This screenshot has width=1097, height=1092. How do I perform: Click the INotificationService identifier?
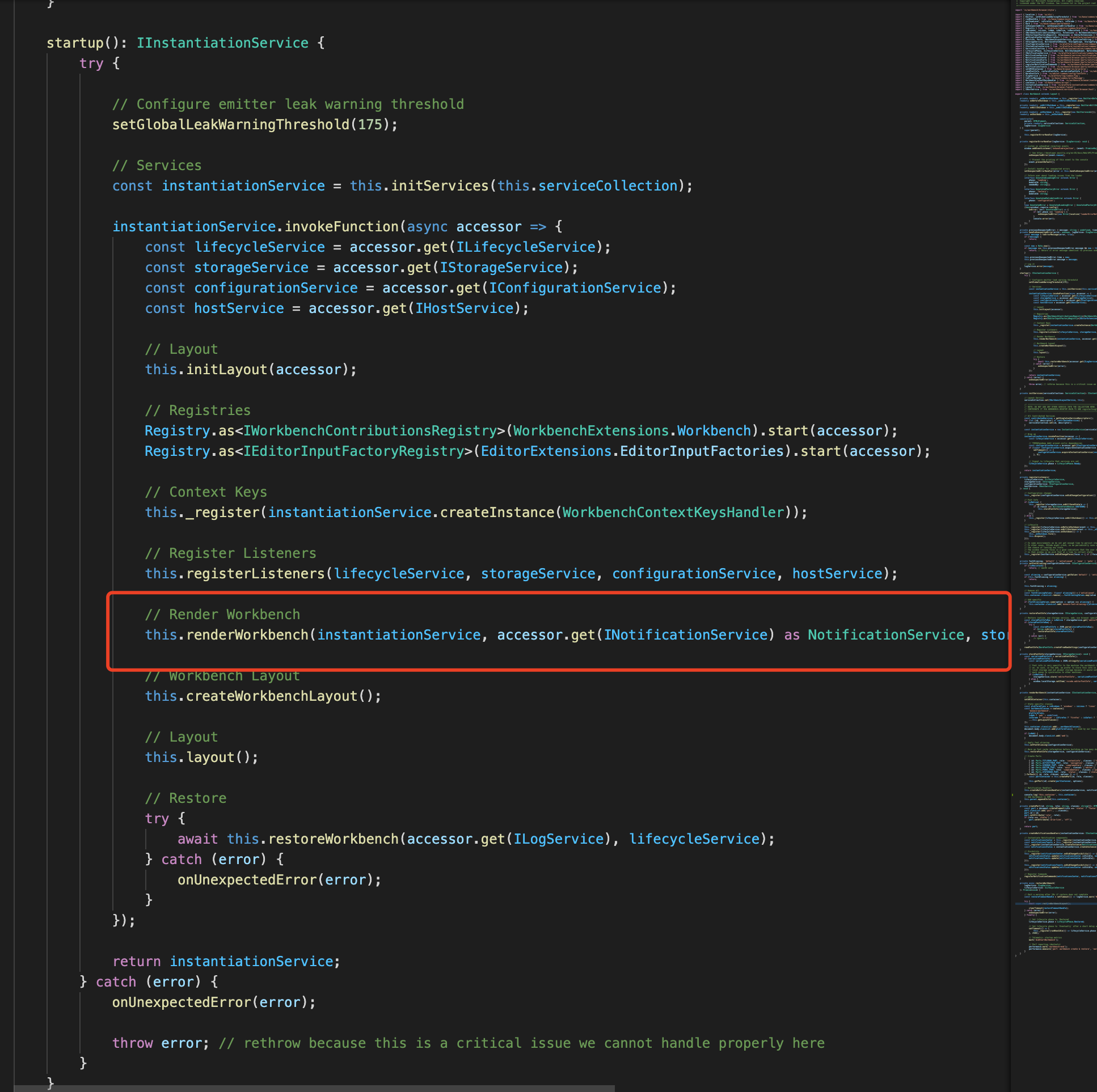coord(685,635)
